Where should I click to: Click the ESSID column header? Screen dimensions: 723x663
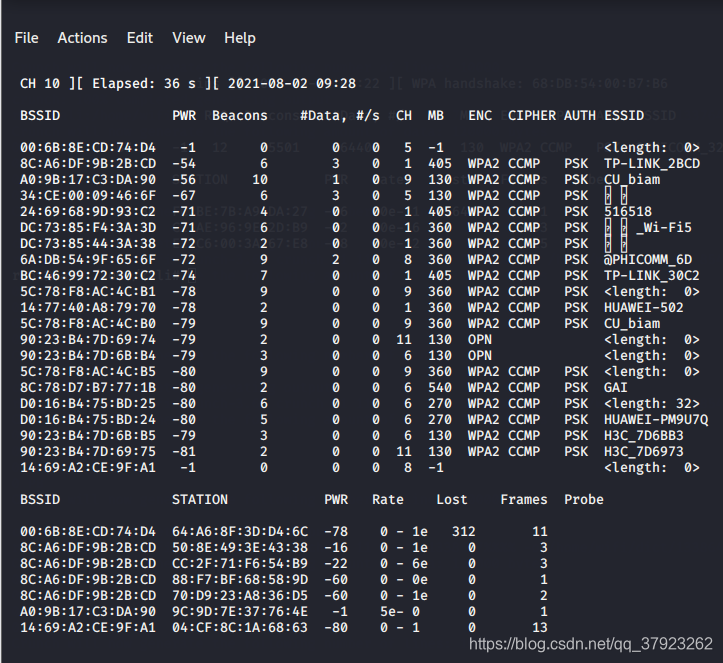tap(624, 115)
